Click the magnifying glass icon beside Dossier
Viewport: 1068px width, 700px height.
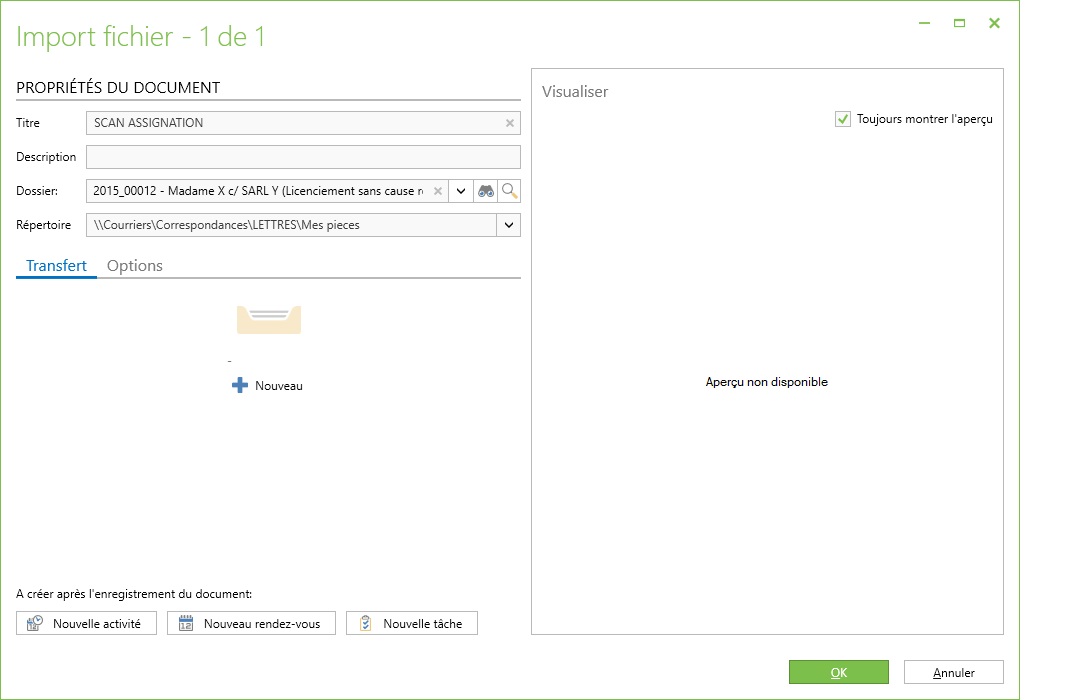point(510,191)
